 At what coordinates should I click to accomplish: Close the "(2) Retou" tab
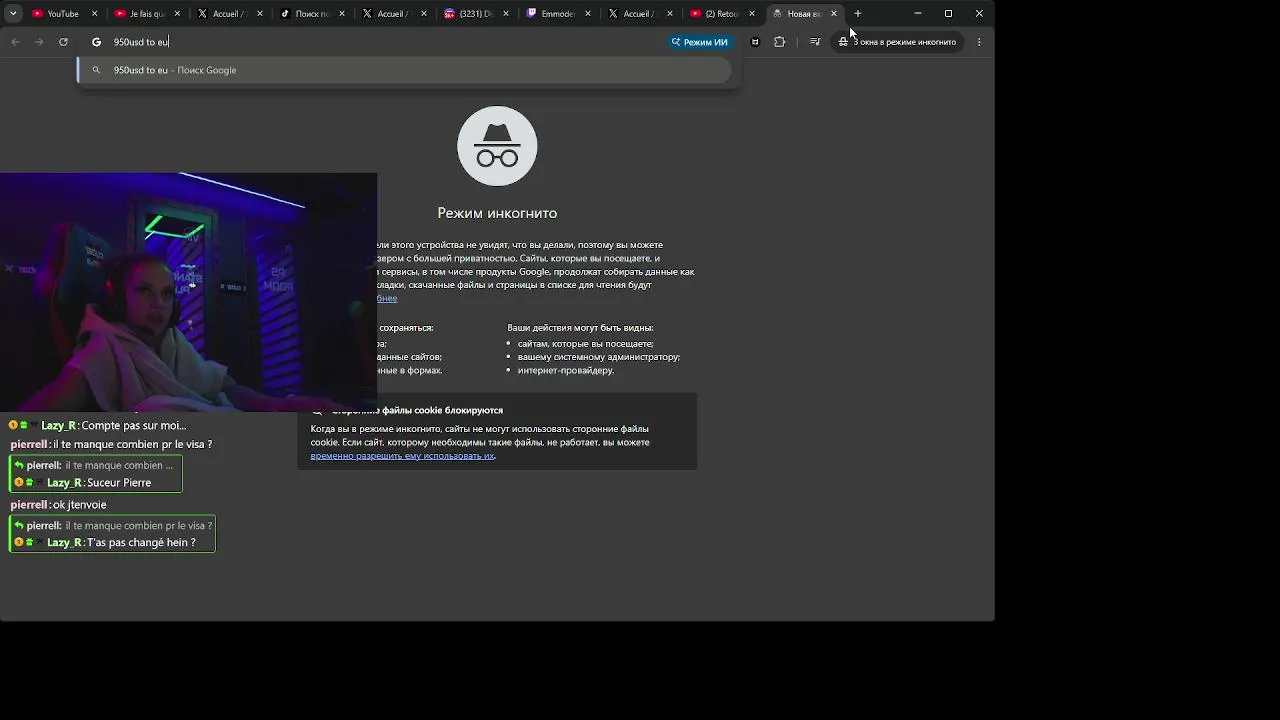(752, 14)
